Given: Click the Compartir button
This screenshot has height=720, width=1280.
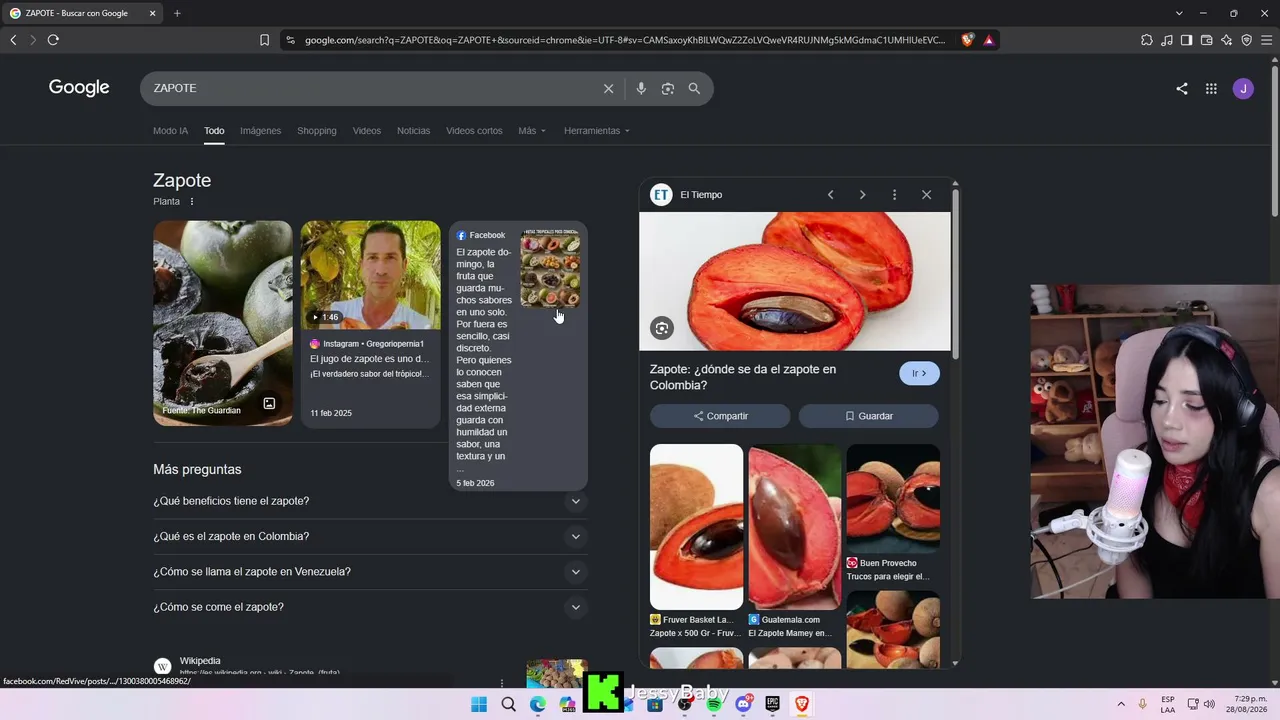Looking at the screenshot, I should click(720, 416).
